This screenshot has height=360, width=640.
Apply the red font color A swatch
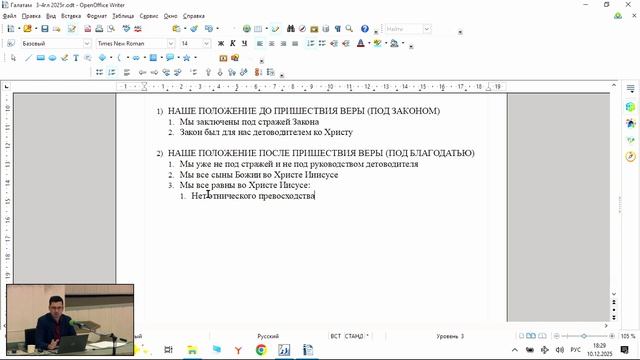tap(360, 43)
